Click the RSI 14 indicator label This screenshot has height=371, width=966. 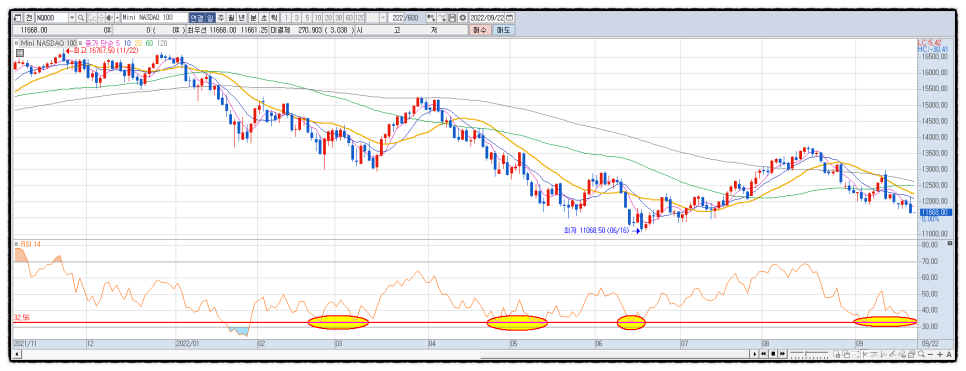click(x=30, y=244)
